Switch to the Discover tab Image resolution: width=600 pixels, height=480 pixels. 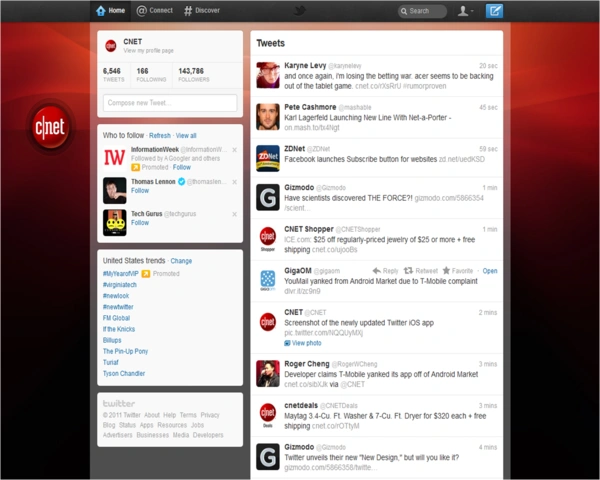[x=202, y=11]
